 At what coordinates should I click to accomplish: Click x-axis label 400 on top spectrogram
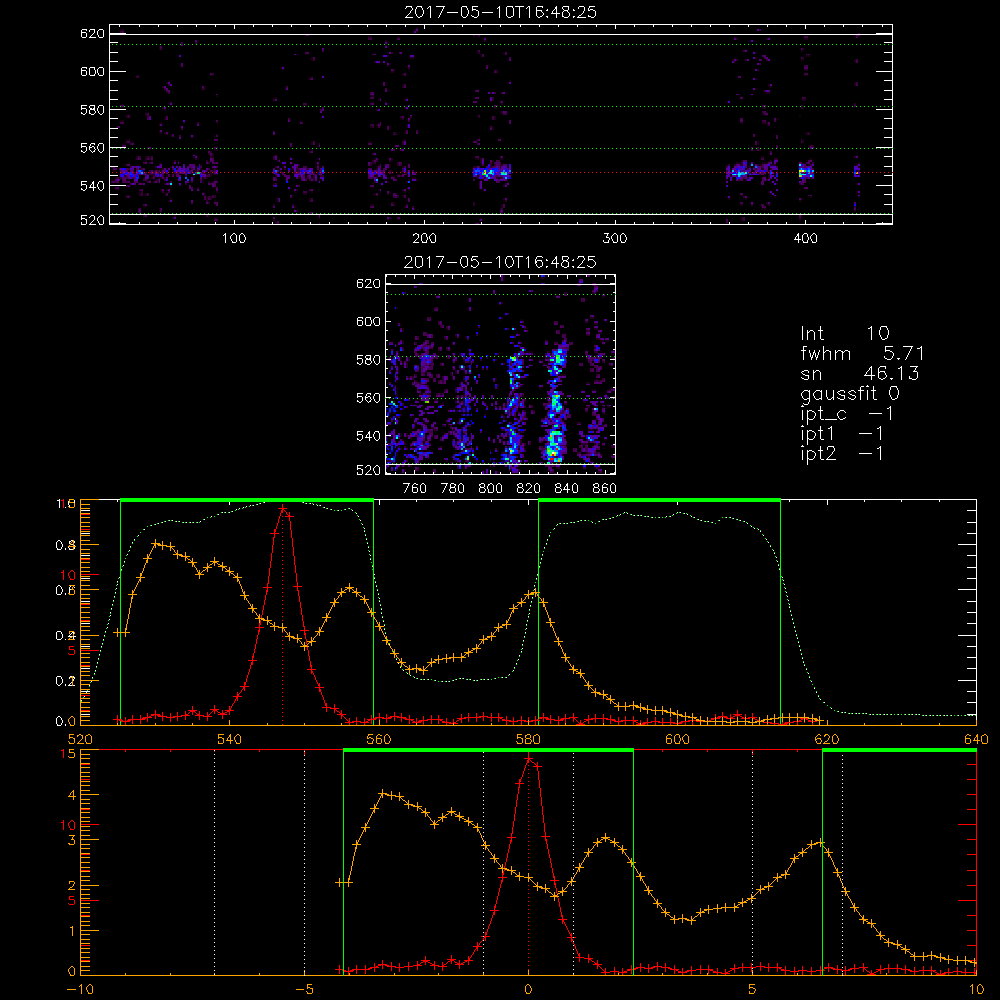tap(805, 239)
